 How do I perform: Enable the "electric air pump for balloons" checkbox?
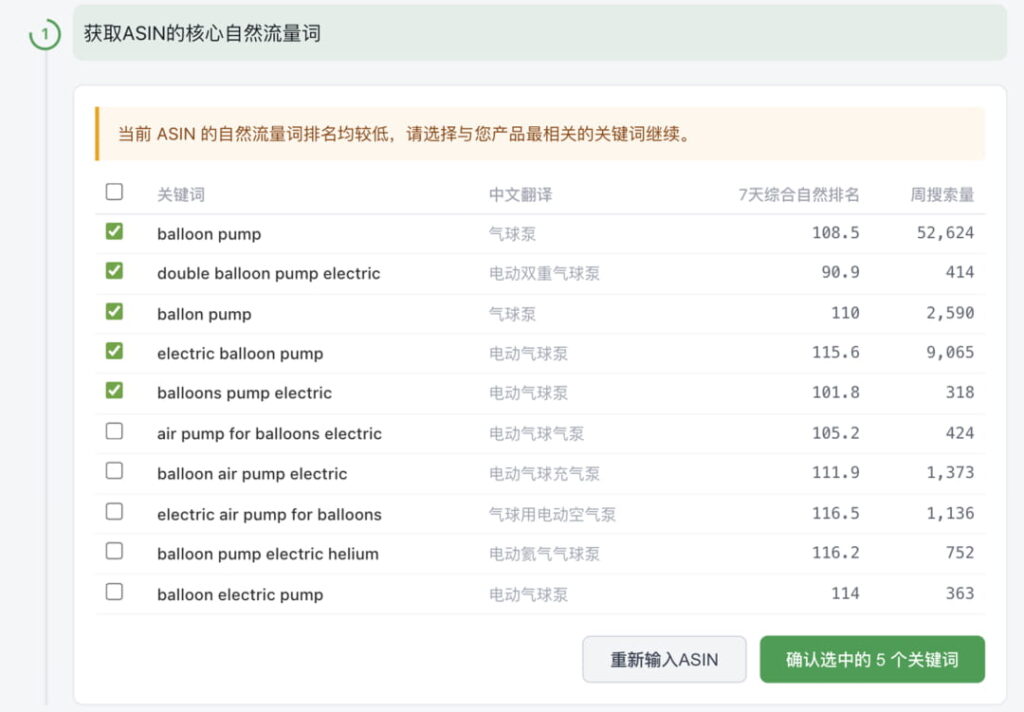pyautogui.click(x=114, y=513)
